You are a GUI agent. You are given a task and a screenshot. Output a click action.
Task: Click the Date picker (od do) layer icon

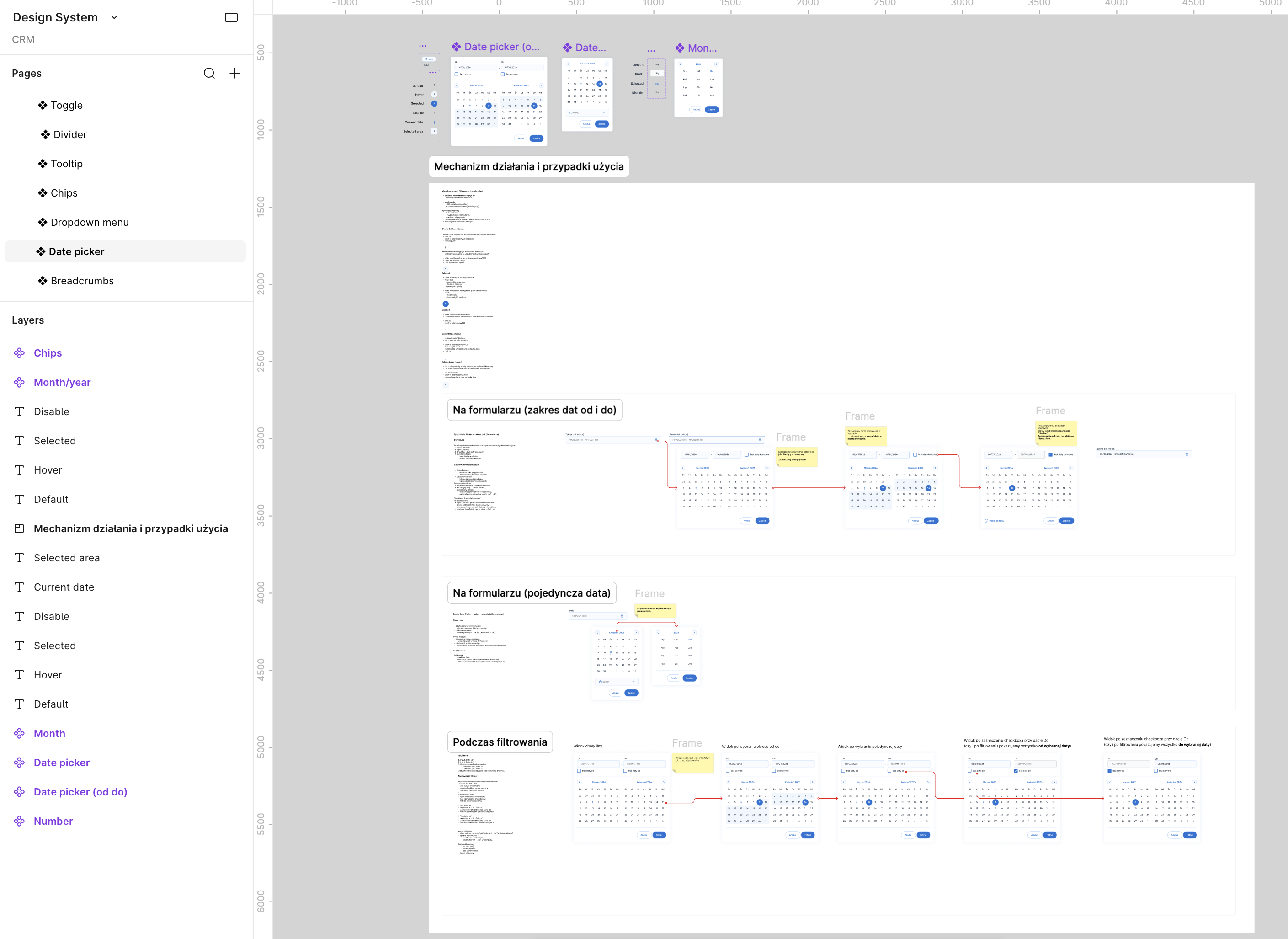pyautogui.click(x=19, y=792)
